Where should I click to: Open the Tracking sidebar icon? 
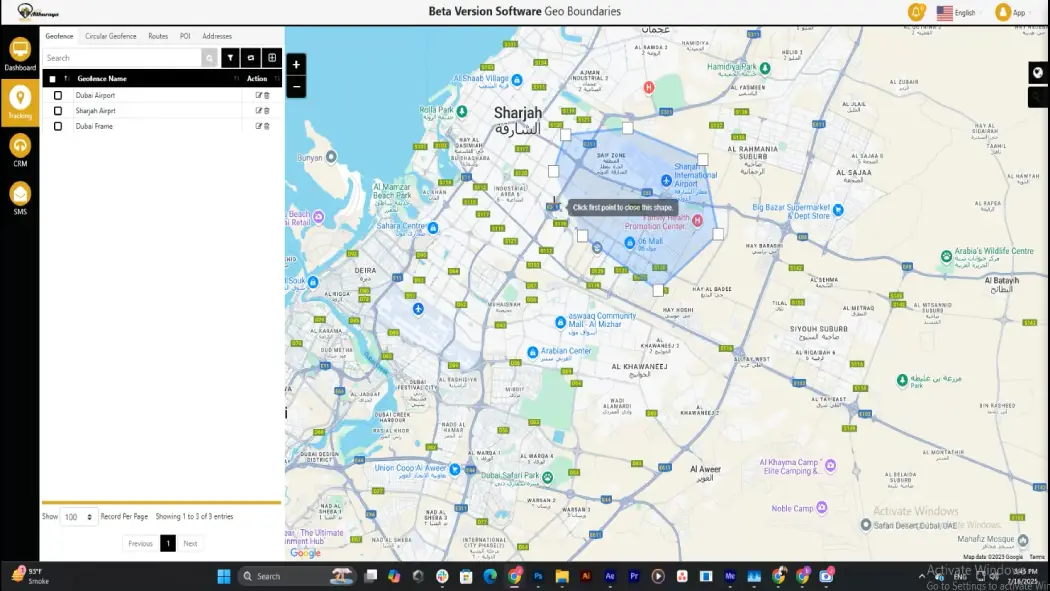point(20,102)
